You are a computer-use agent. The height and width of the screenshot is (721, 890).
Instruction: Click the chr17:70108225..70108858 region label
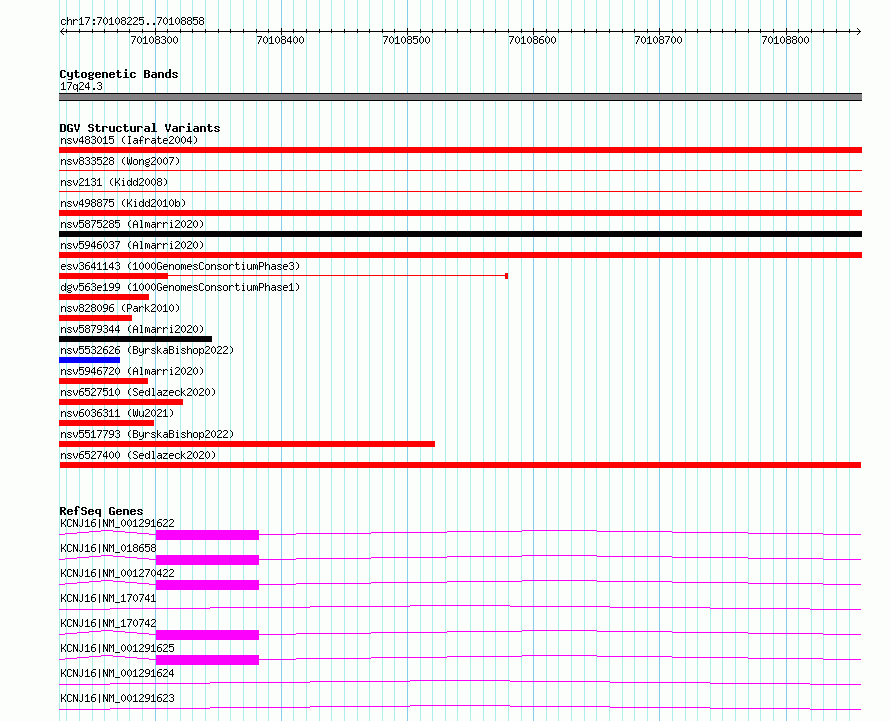132,21
